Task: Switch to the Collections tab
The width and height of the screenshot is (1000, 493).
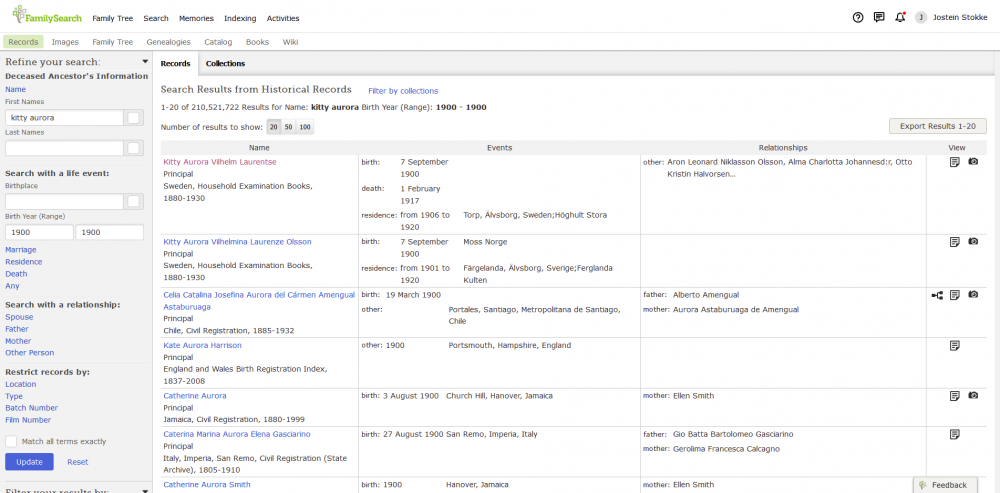Action: pyautogui.click(x=226, y=64)
